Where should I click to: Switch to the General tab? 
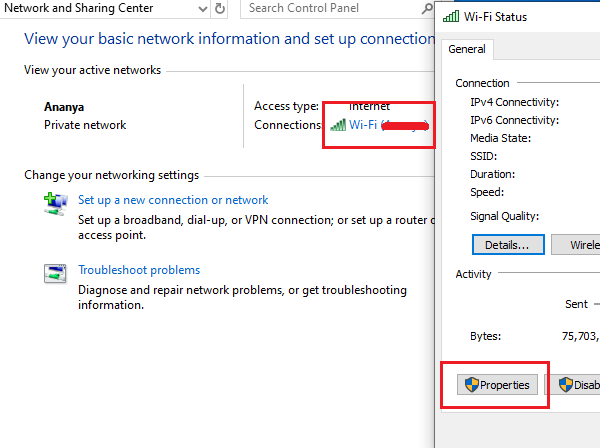pos(467,49)
